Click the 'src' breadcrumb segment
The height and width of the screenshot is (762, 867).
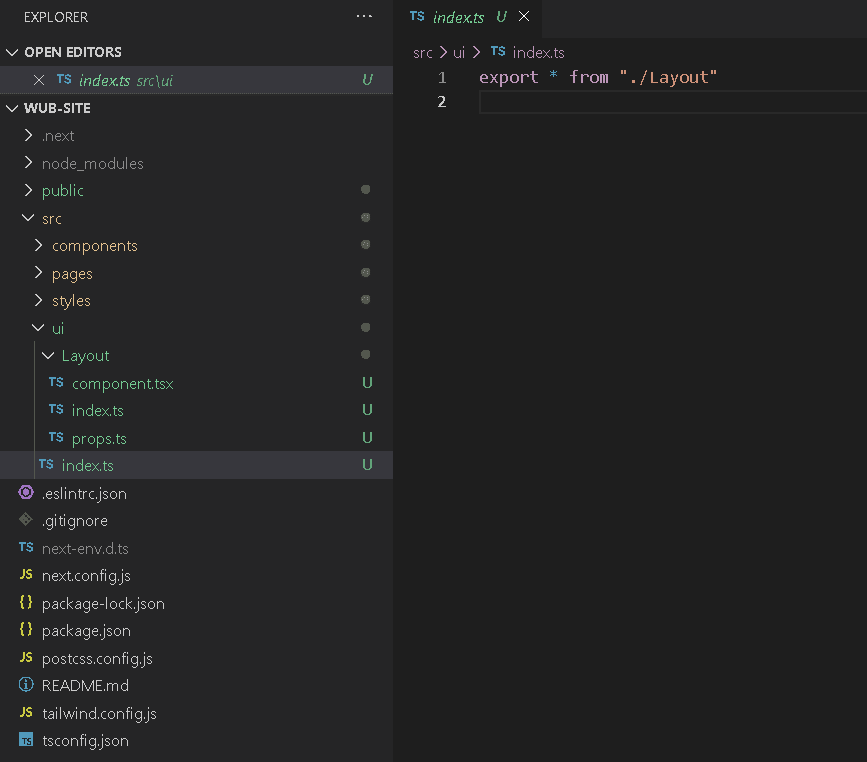422,52
